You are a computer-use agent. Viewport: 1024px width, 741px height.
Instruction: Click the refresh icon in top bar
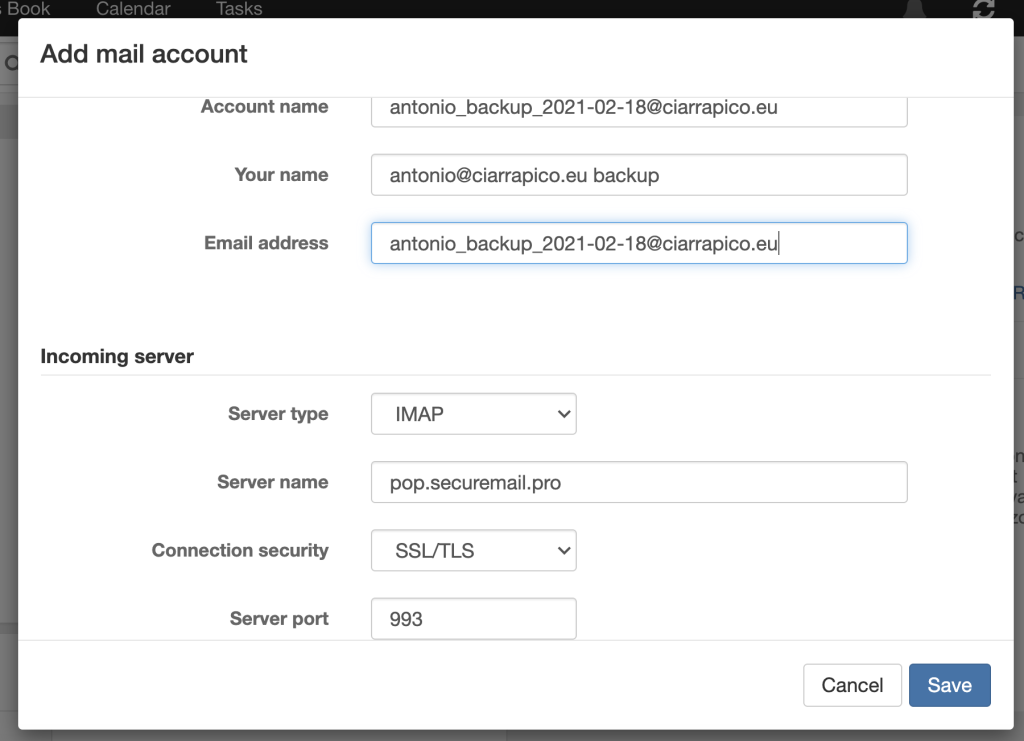[x=983, y=9]
